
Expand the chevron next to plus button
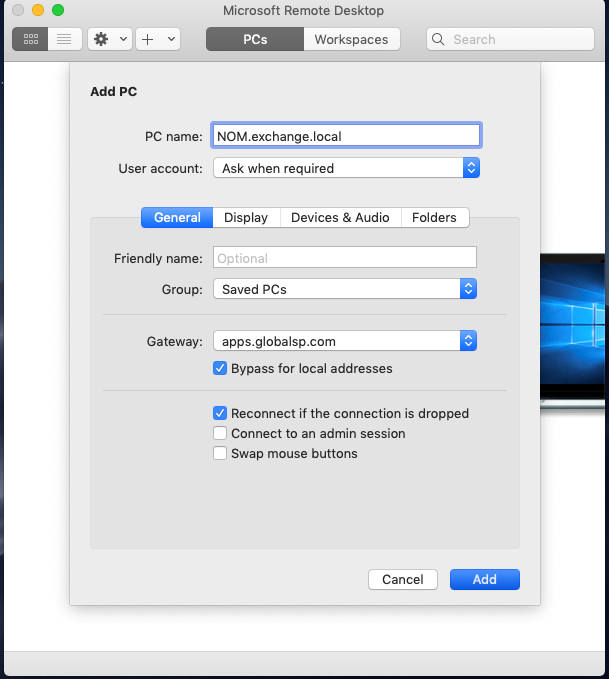click(171, 39)
